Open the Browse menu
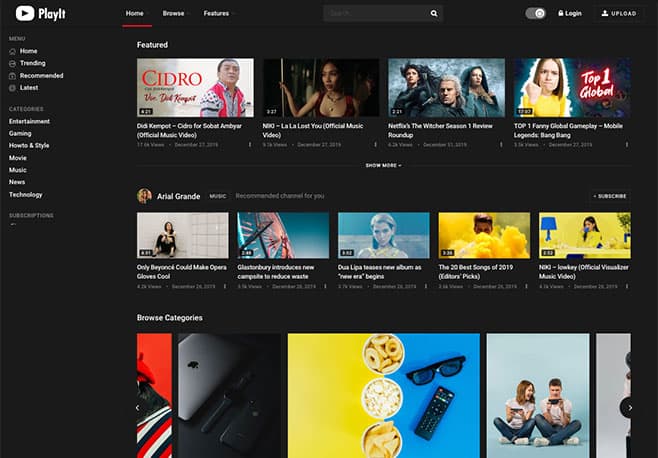 coord(173,13)
